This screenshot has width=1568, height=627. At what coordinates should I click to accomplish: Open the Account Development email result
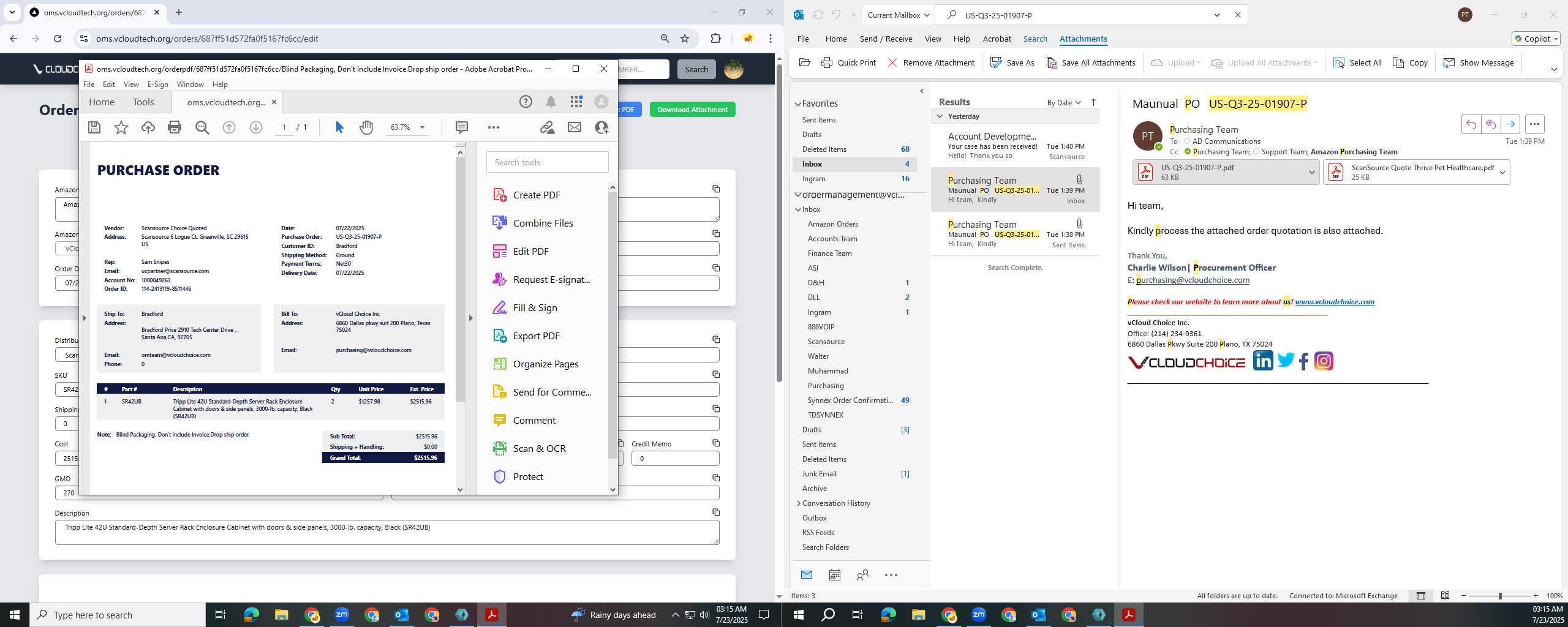1015,146
